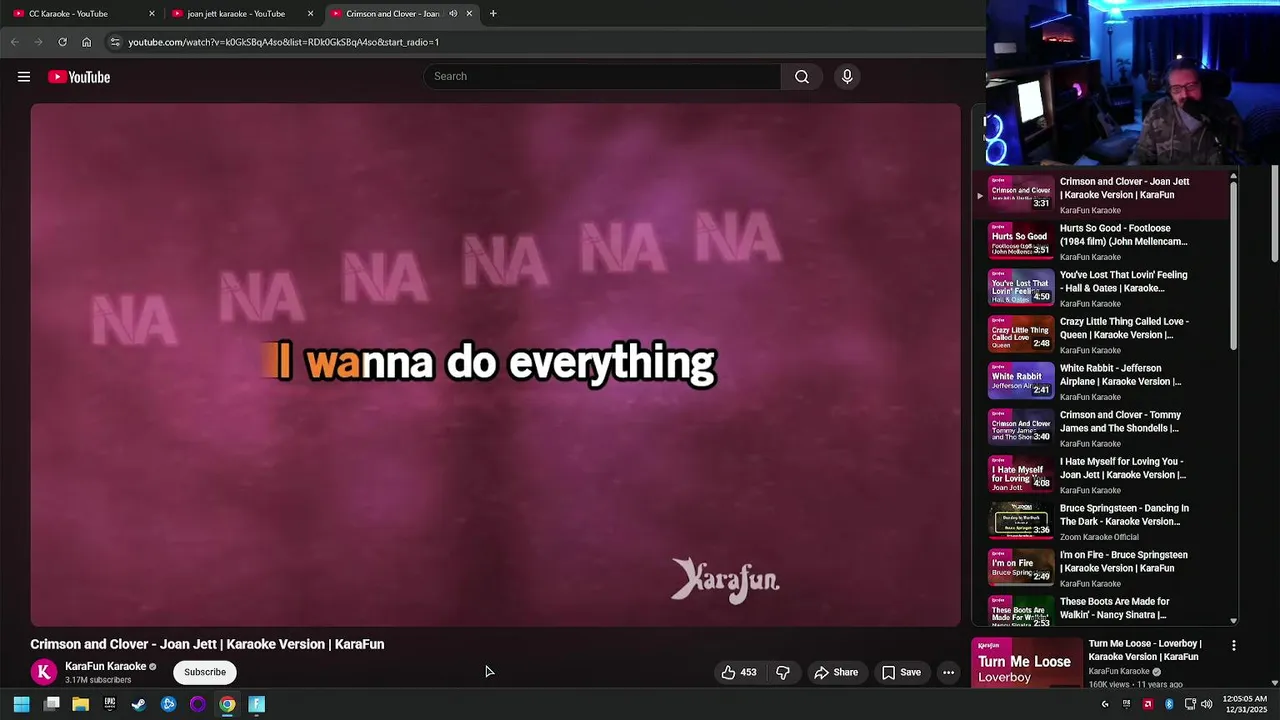Viewport: 1280px width, 720px height.
Task: Close the Crimson and Clover tab
Action: [469, 14]
